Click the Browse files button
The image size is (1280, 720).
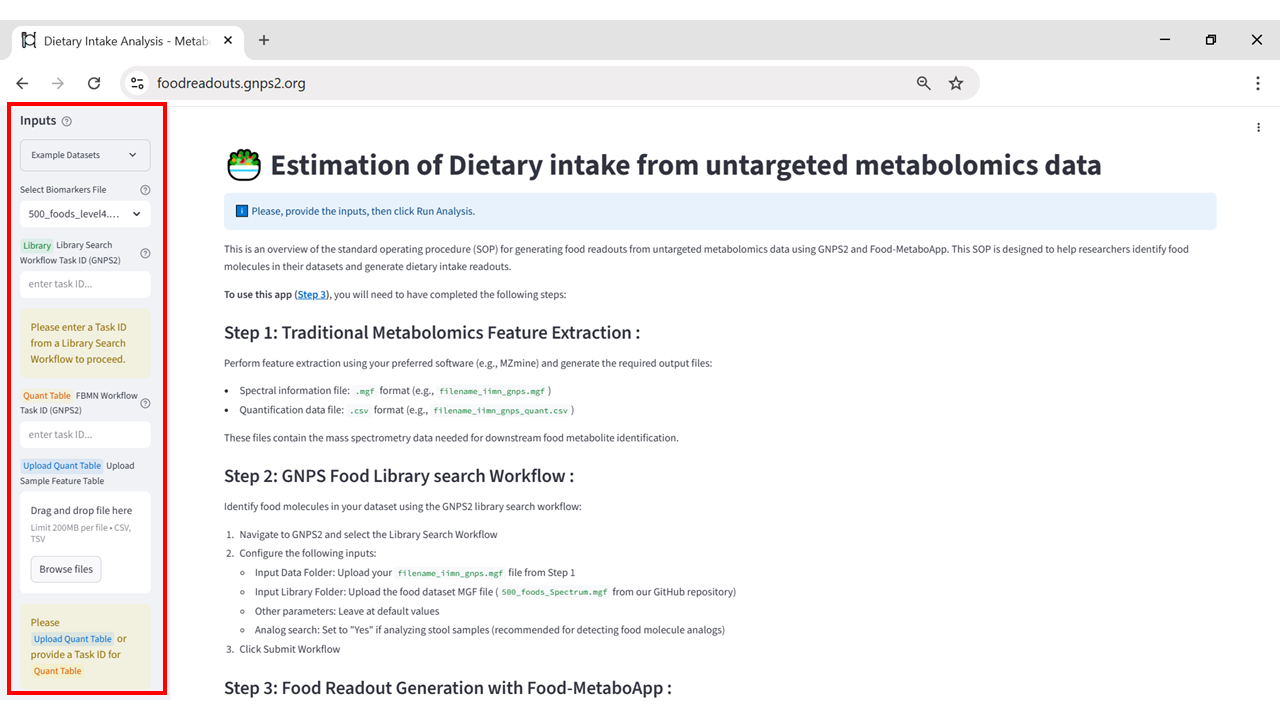[66, 569]
